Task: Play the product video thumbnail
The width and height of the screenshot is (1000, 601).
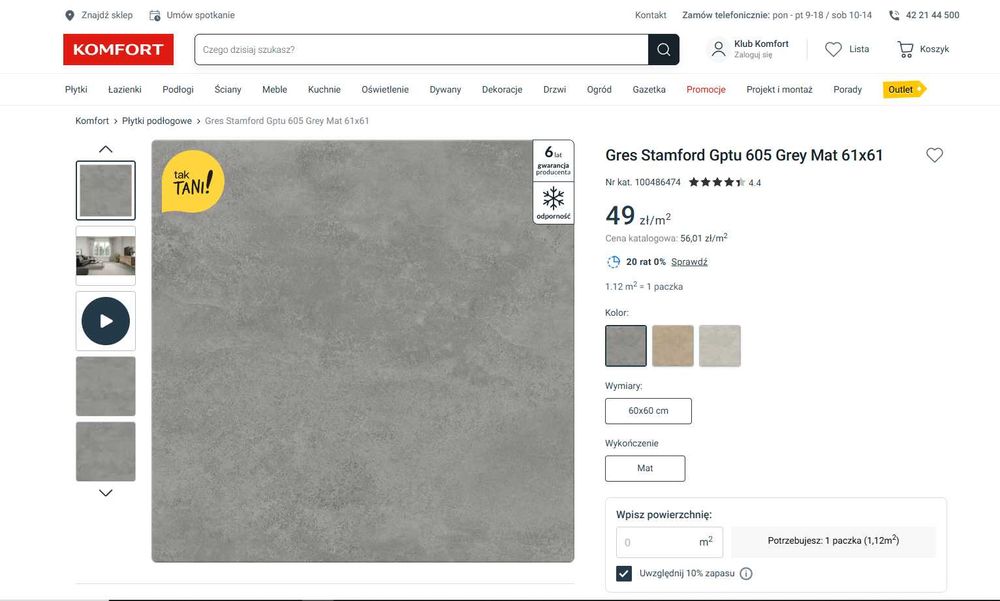Action: (105, 321)
